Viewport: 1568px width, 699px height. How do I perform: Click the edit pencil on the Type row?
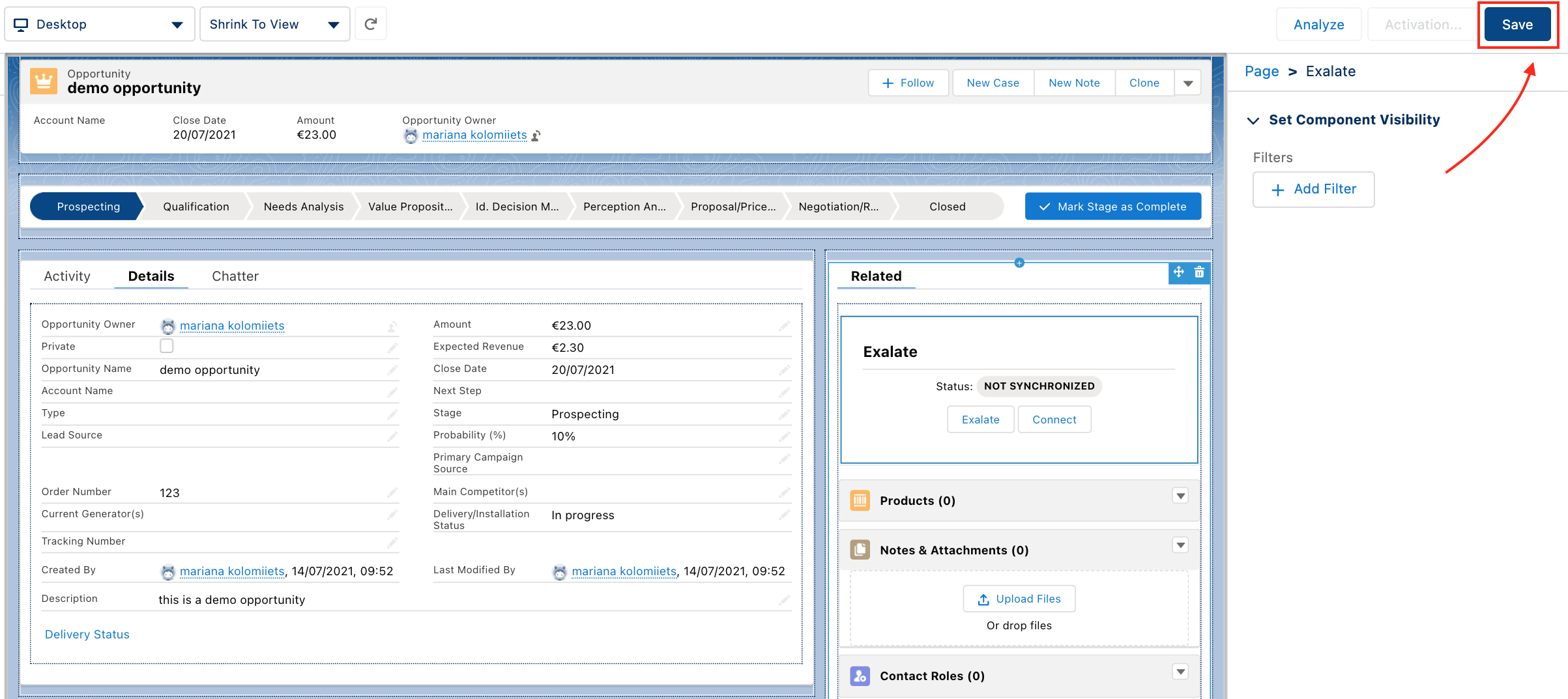click(392, 414)
